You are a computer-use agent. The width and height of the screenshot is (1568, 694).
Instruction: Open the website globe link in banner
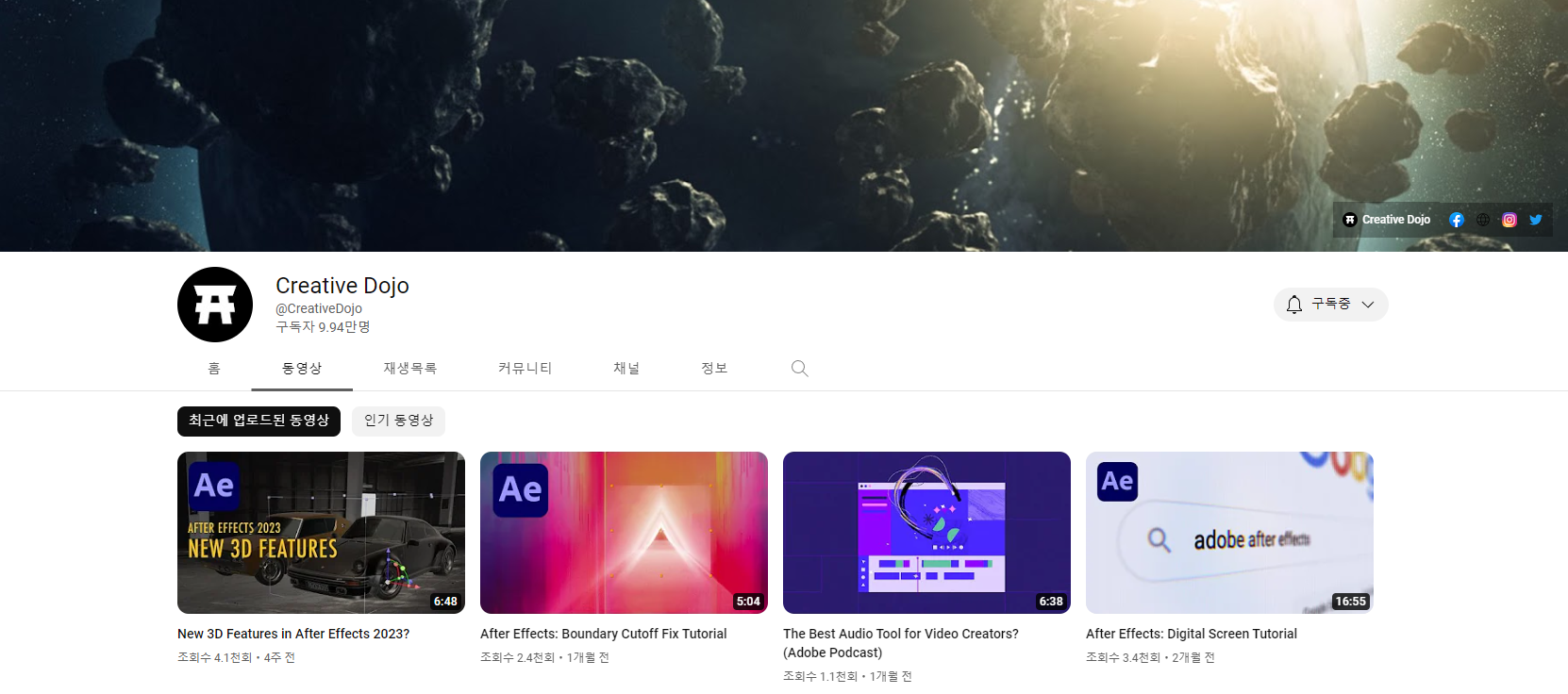1483,220
